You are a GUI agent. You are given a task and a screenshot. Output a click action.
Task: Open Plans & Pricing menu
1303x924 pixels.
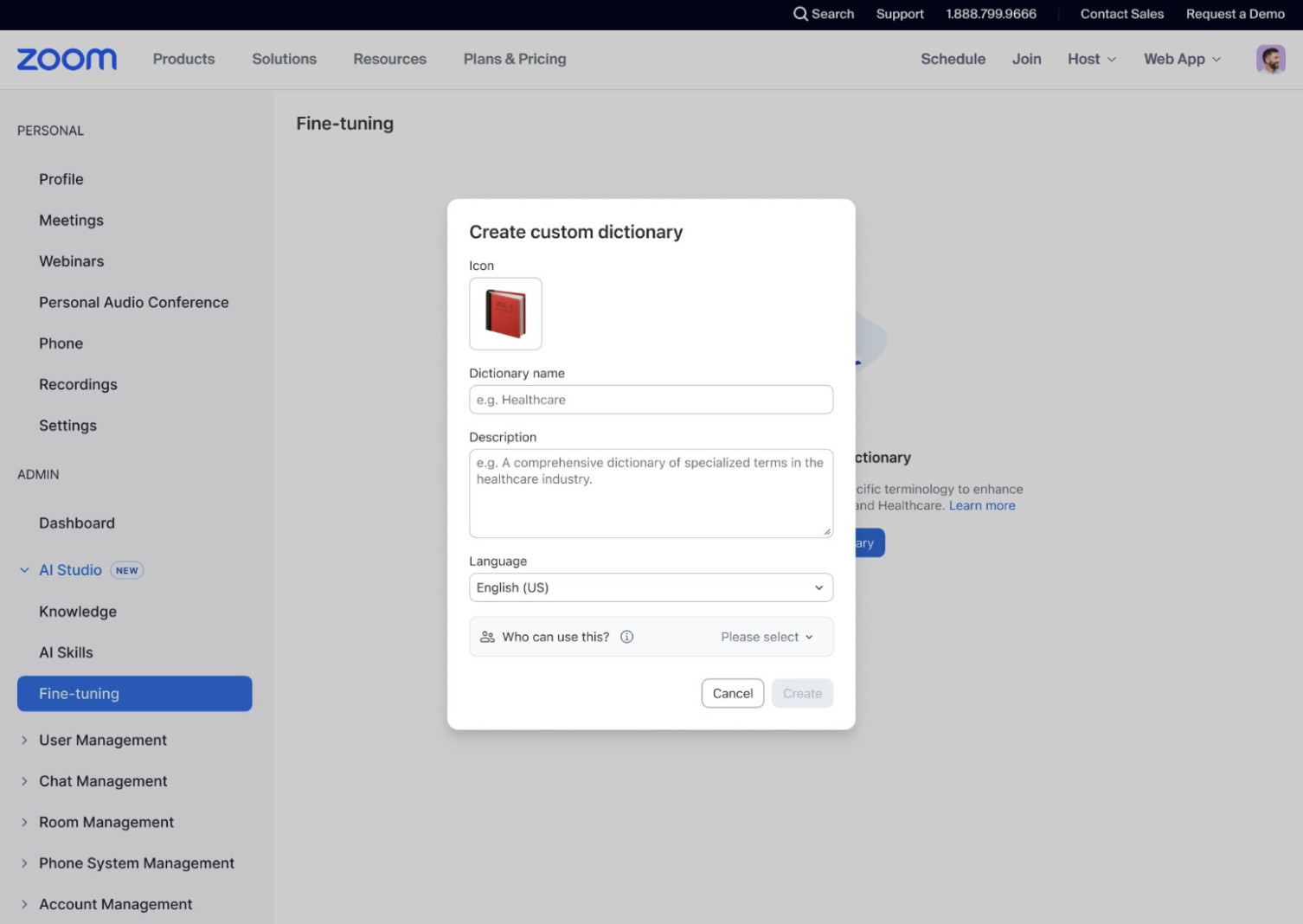514,59
